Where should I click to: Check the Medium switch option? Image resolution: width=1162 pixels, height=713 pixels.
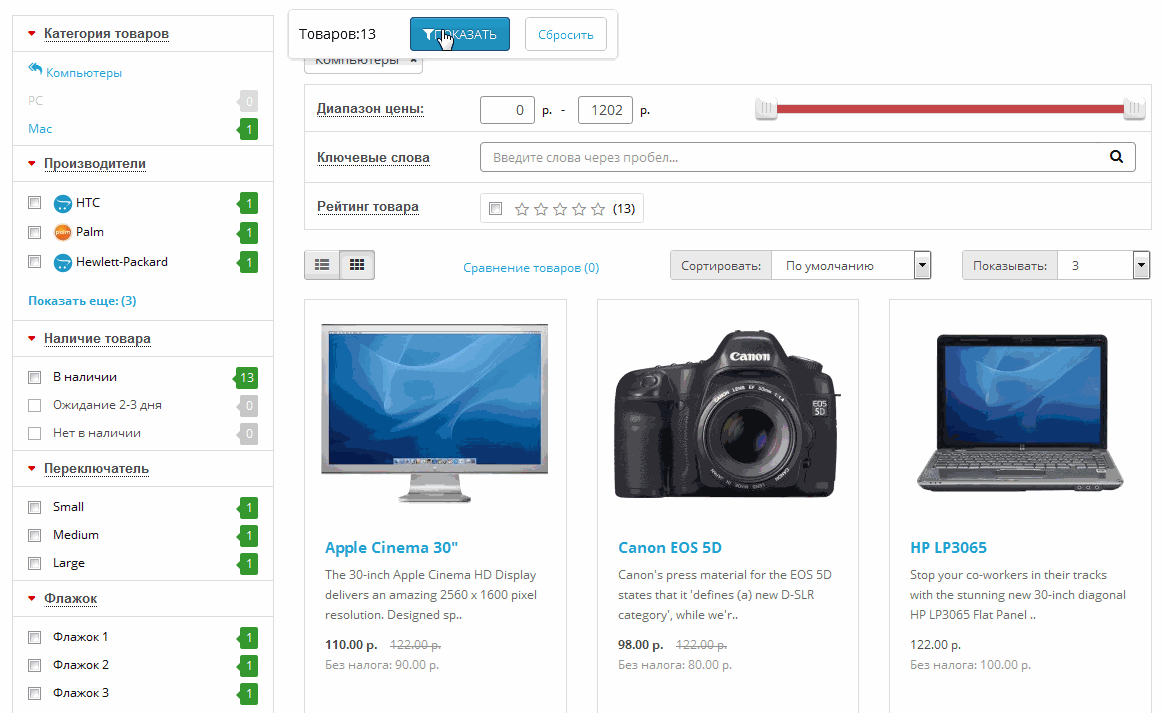pyautogui.click(x=34, y=535)
